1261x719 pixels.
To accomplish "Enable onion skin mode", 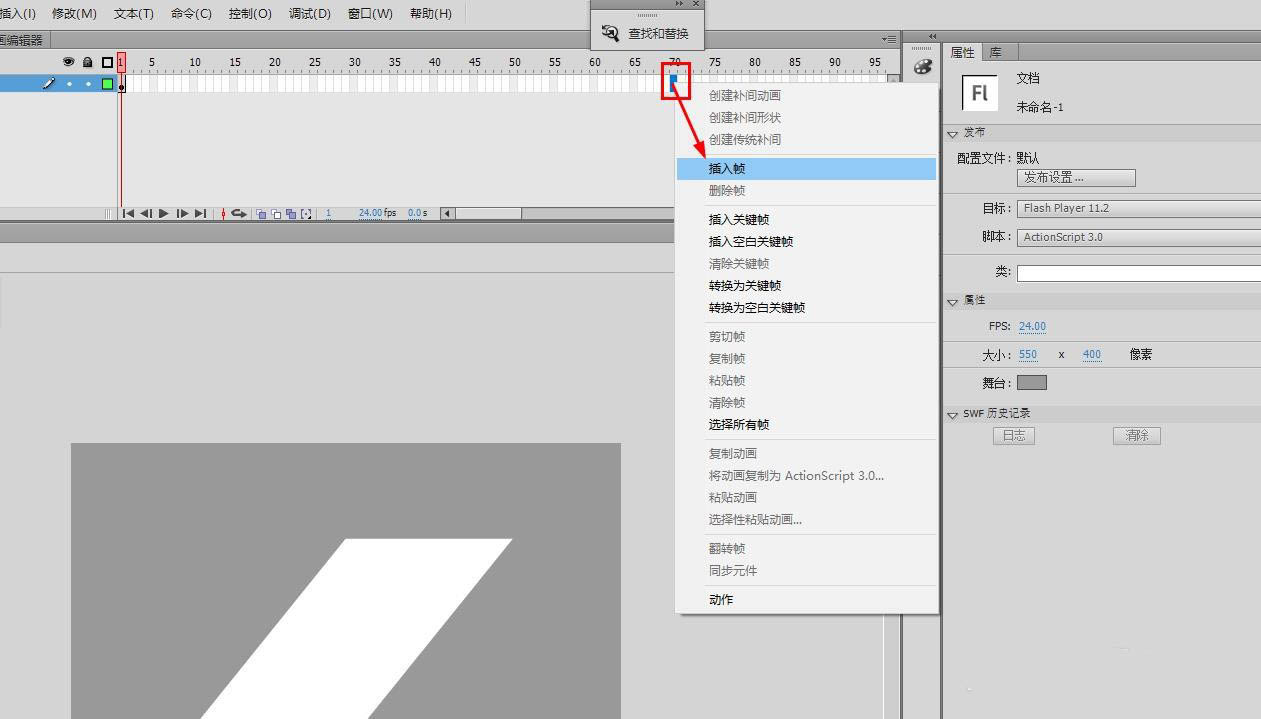I will pyautogui.click(x=261, y=214).
